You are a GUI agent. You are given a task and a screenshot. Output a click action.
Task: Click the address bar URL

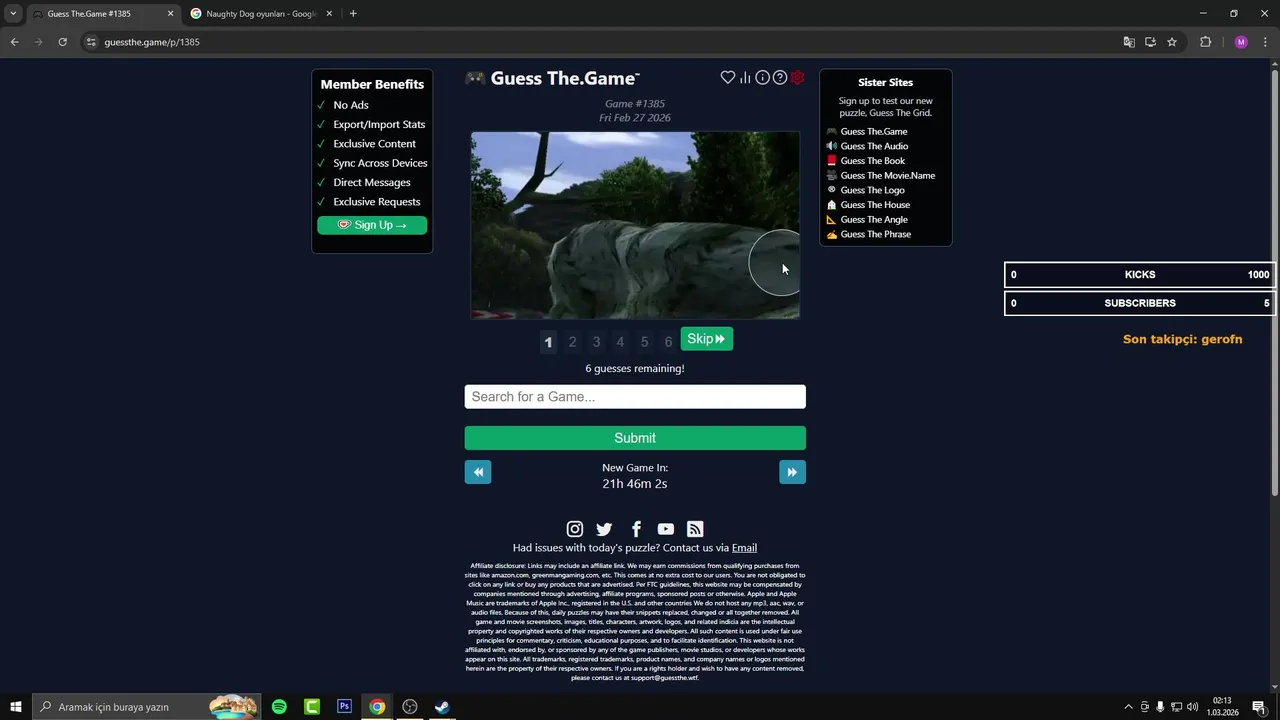(x=152, y=42)
